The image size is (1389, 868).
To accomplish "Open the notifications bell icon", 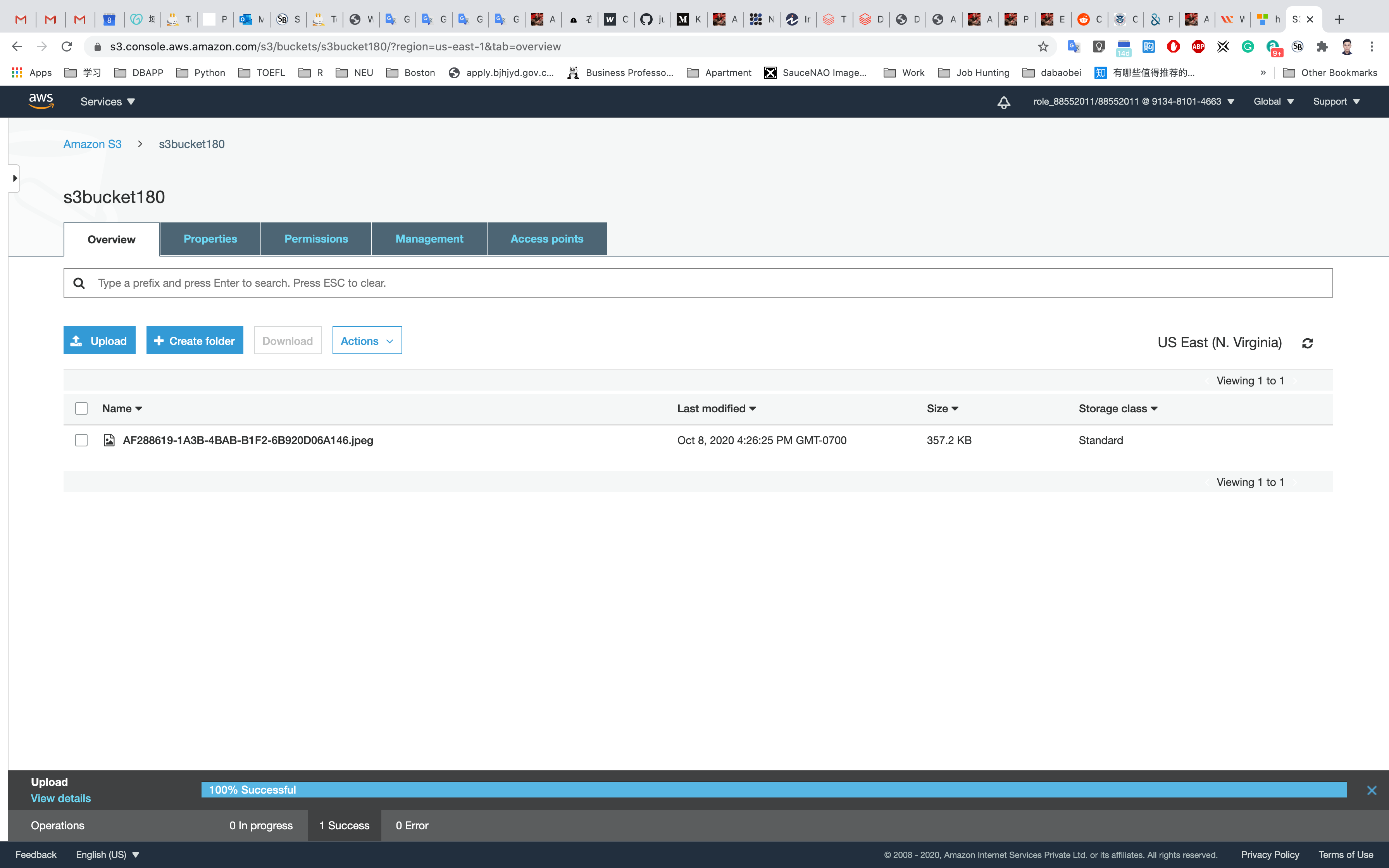I will pos(1003,102).
